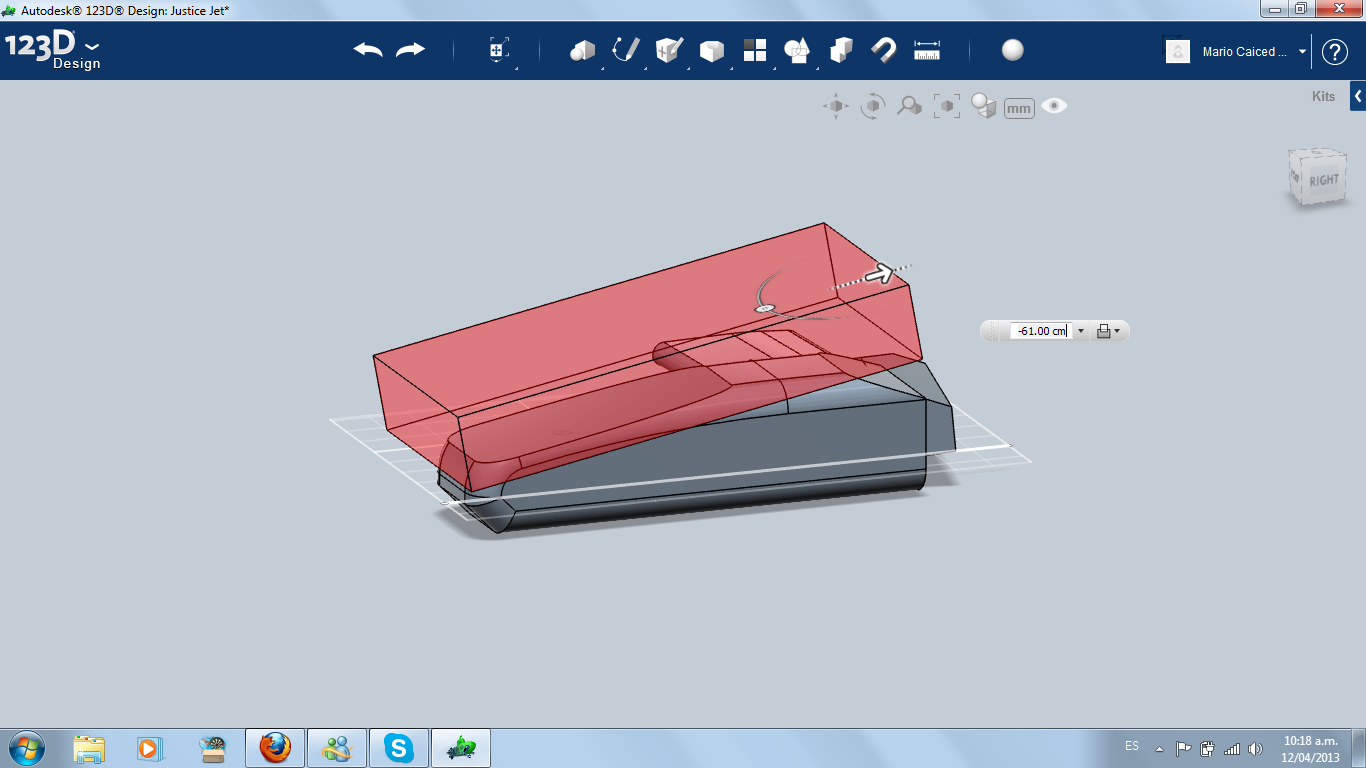Open the Sketch pencil tool
1366x768 pixels.
coord(626,50)
